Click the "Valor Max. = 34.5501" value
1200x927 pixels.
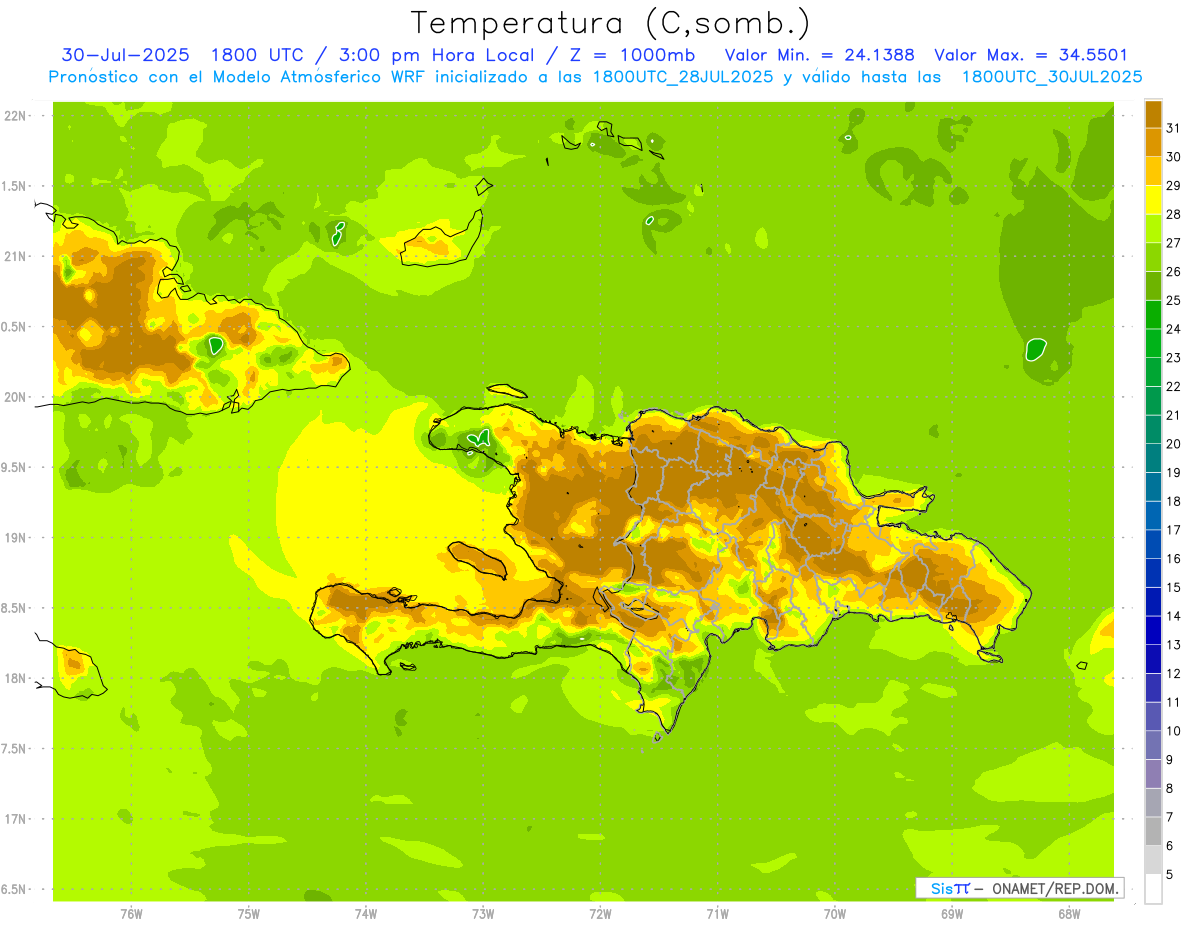(1031, 54)
